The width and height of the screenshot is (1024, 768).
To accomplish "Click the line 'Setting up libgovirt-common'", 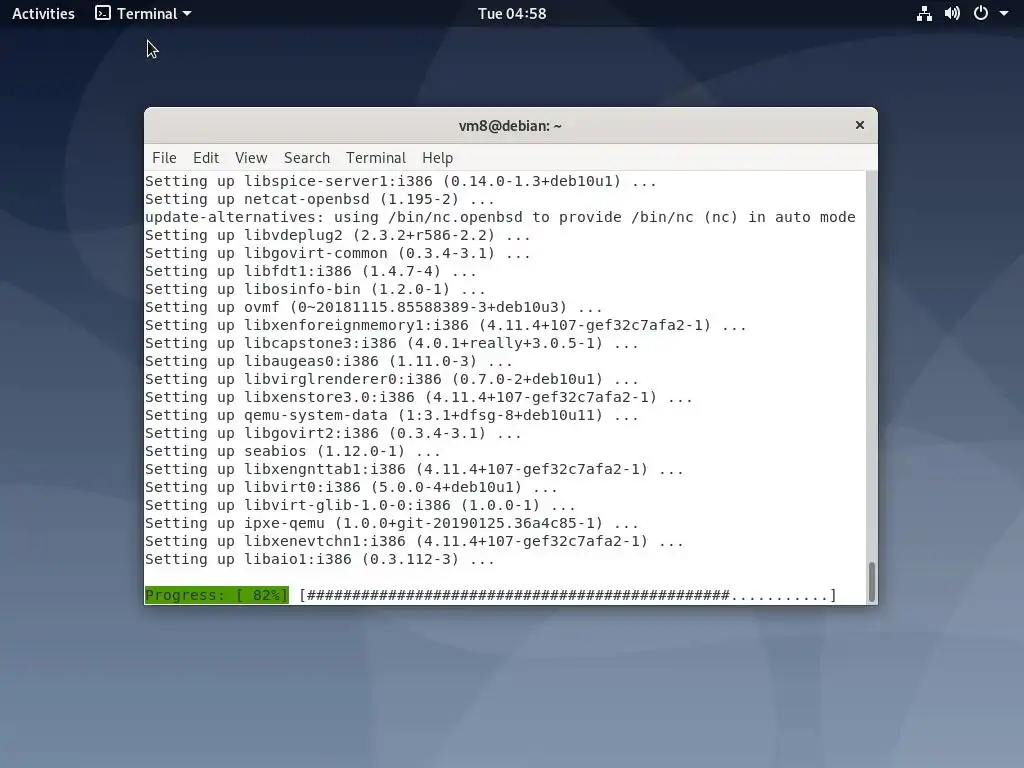I will [x=338, y=253].
